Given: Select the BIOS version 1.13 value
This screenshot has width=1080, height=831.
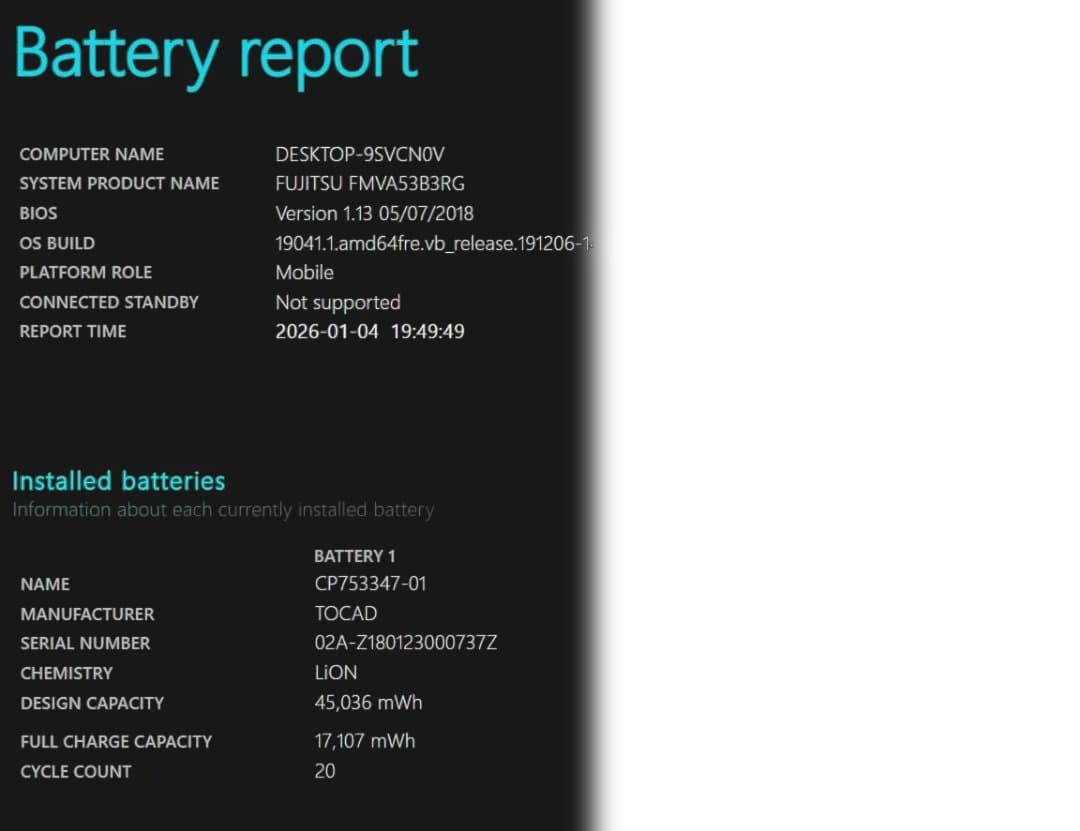Looking at the screenshot, I should pyautogui.click(x=374, y=213).
